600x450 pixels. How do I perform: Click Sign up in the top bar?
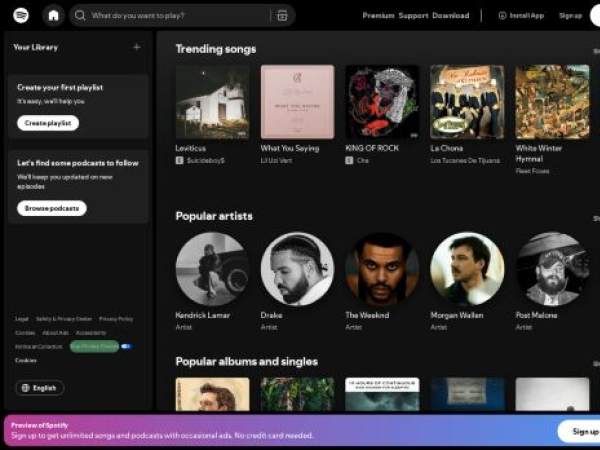pos(570,15)
